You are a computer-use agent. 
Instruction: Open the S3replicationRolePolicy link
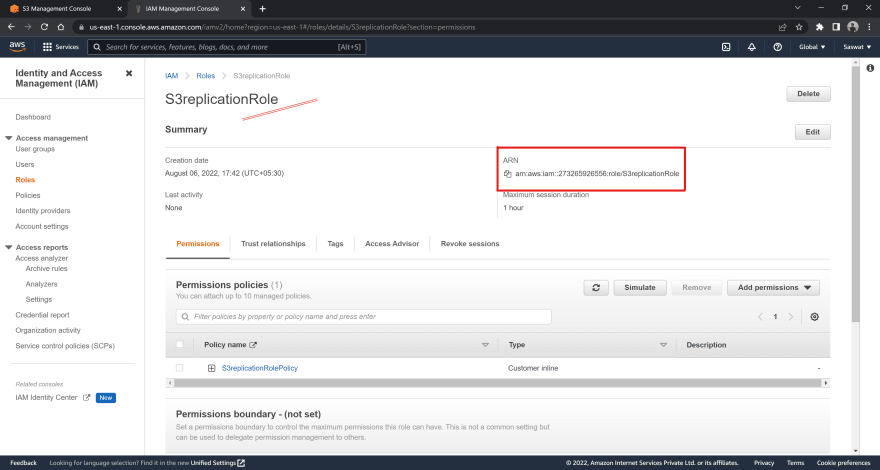(259, 368)
